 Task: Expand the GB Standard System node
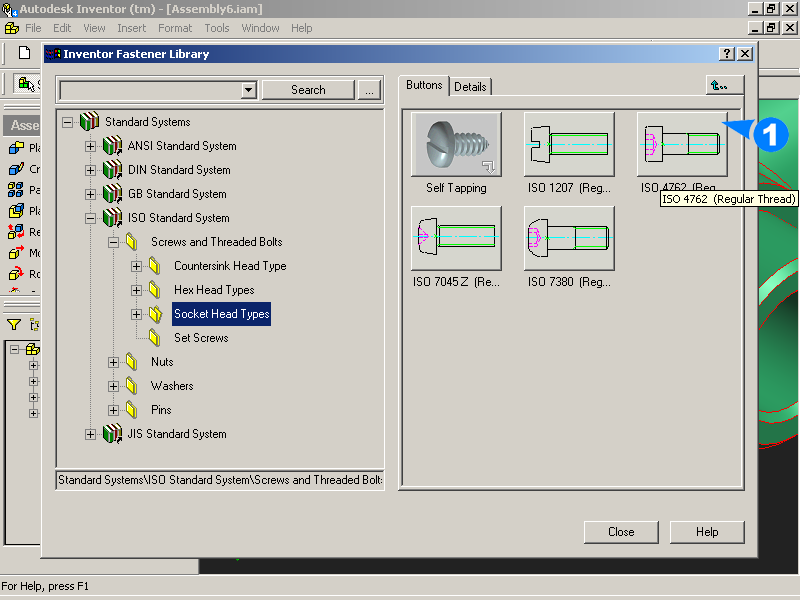click(90, 194)
